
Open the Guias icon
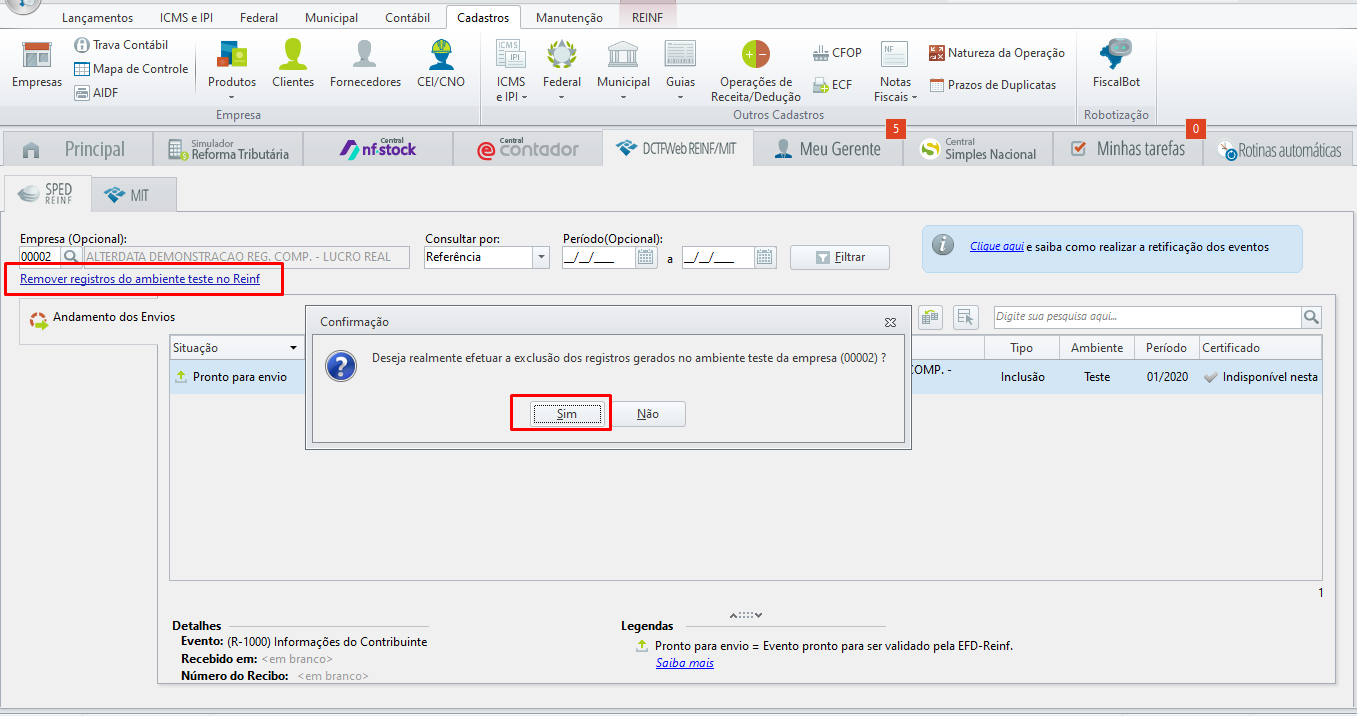(680, 68)
